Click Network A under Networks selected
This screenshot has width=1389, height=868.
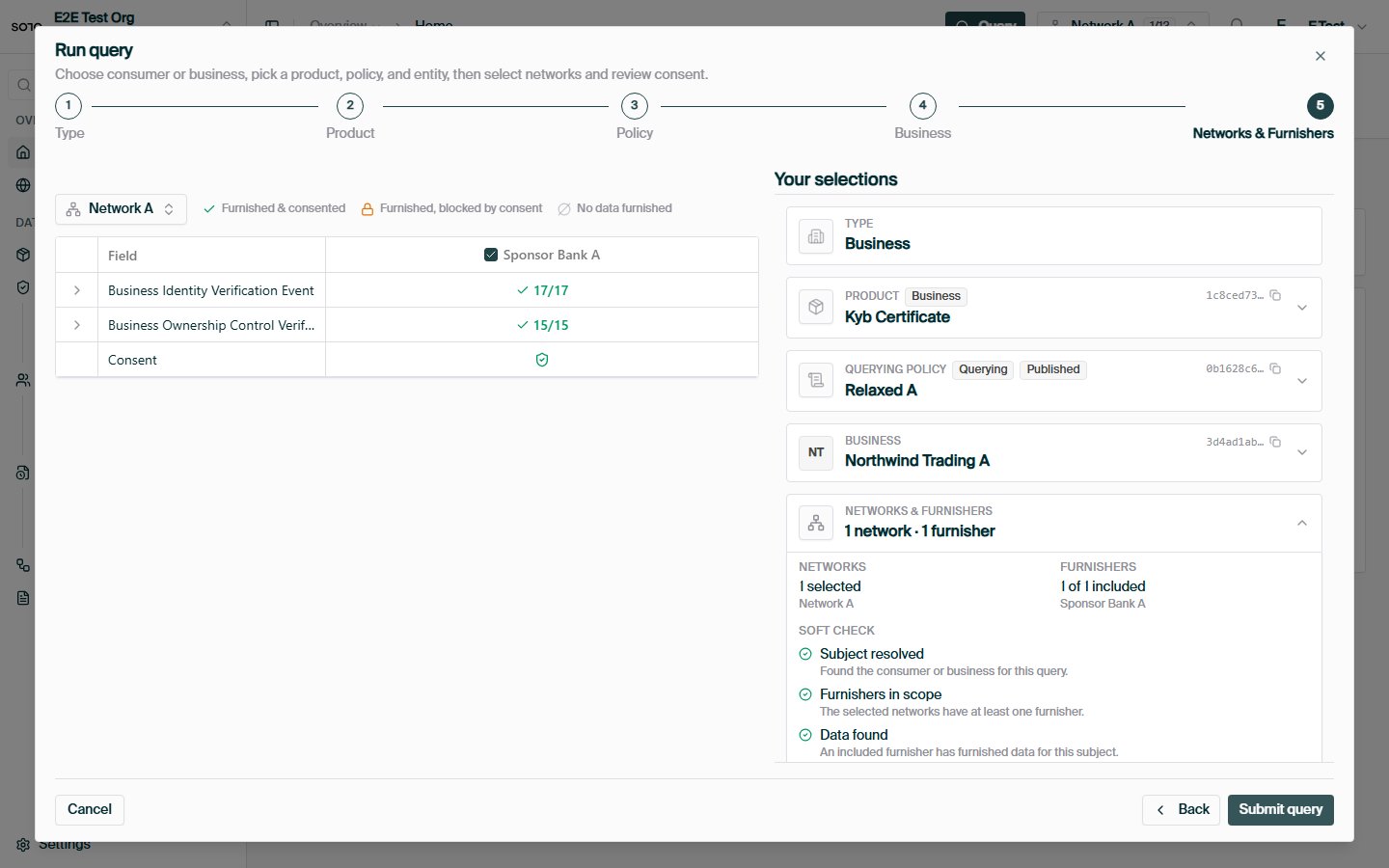pos(826,604)
